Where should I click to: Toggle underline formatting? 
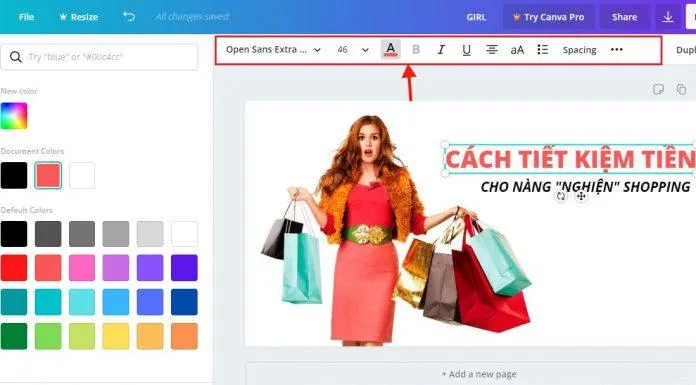(x=466, y=50)
